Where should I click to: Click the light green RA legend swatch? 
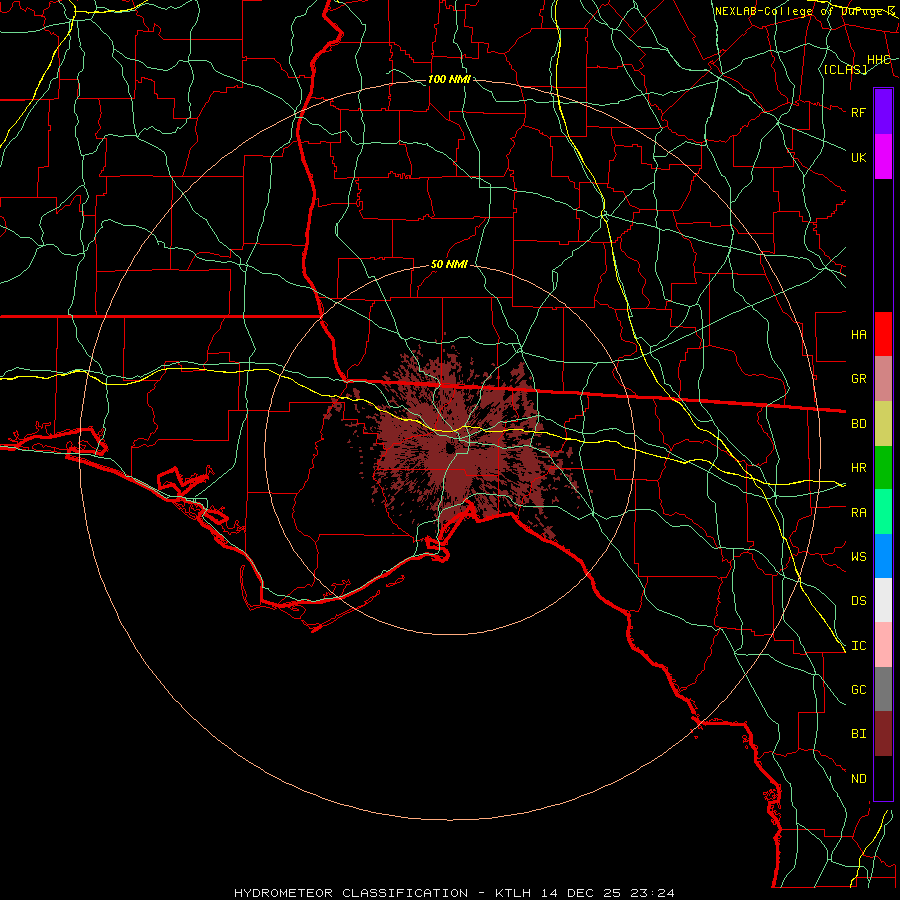[883, 512]
